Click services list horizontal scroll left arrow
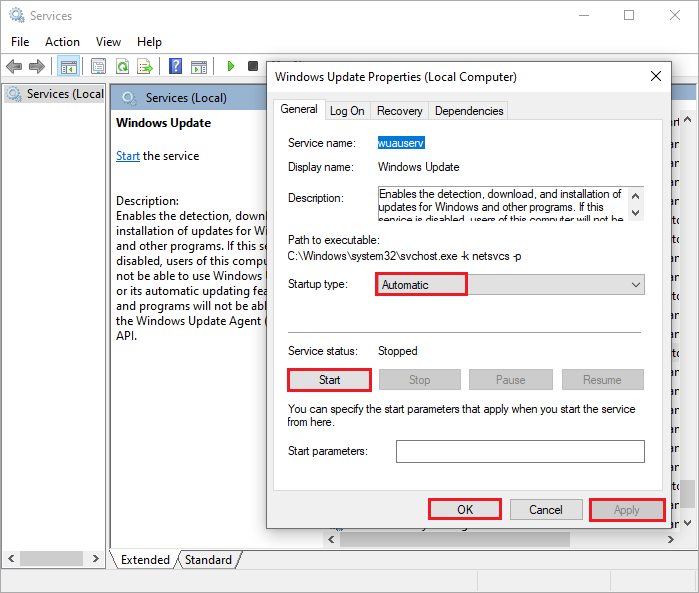This screenshot has height=593, width=699. (x=331, y=539)
